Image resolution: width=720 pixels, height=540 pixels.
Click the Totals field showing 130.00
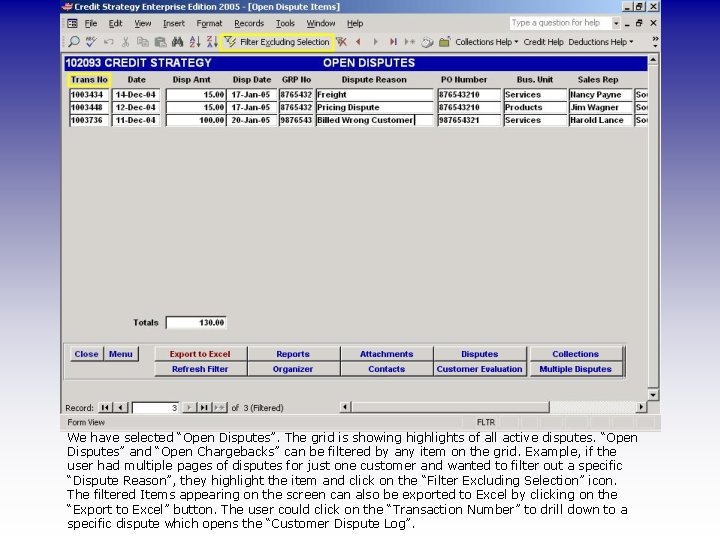tap(196, 323)
